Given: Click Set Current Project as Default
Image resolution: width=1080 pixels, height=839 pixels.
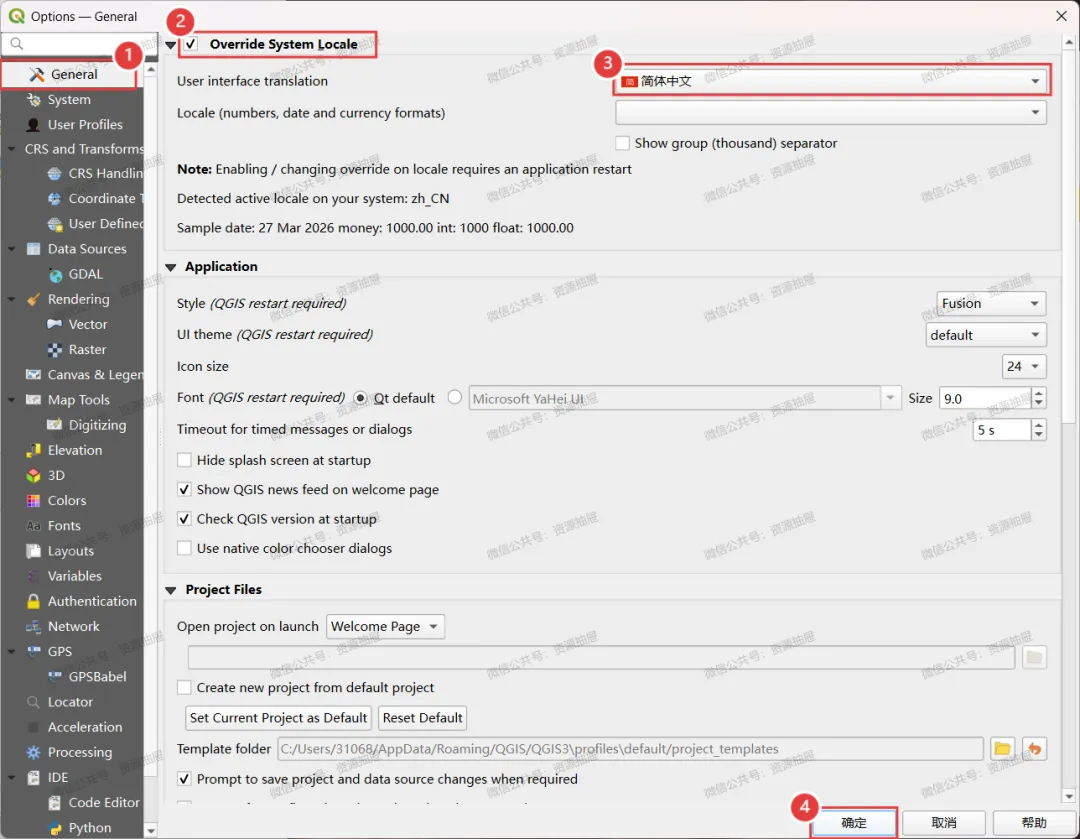Looking at the screenshot, I should click(x=278, y=718).
